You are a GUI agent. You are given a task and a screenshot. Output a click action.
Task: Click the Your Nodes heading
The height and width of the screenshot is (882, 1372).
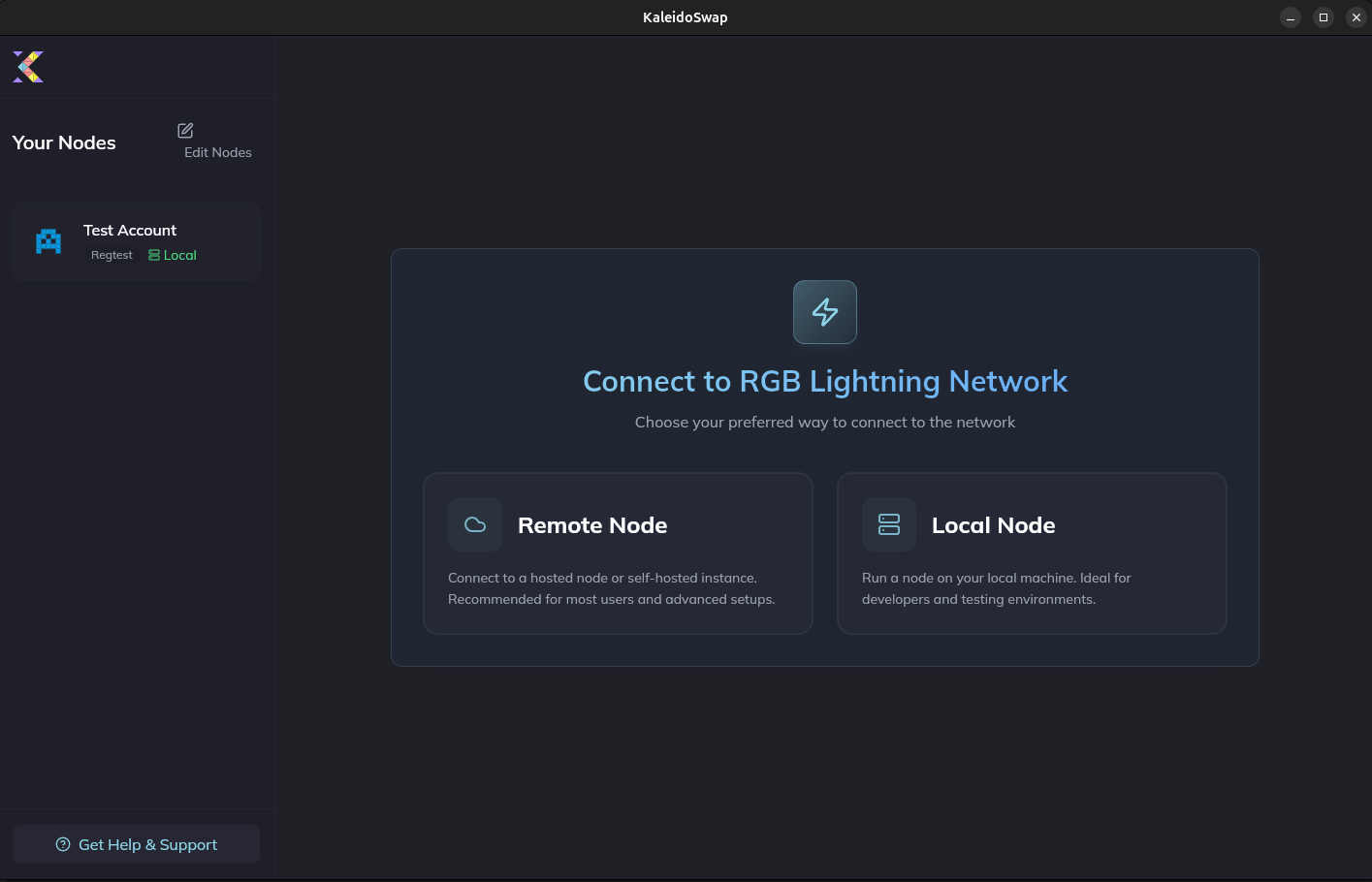click(x=64, y=142)
